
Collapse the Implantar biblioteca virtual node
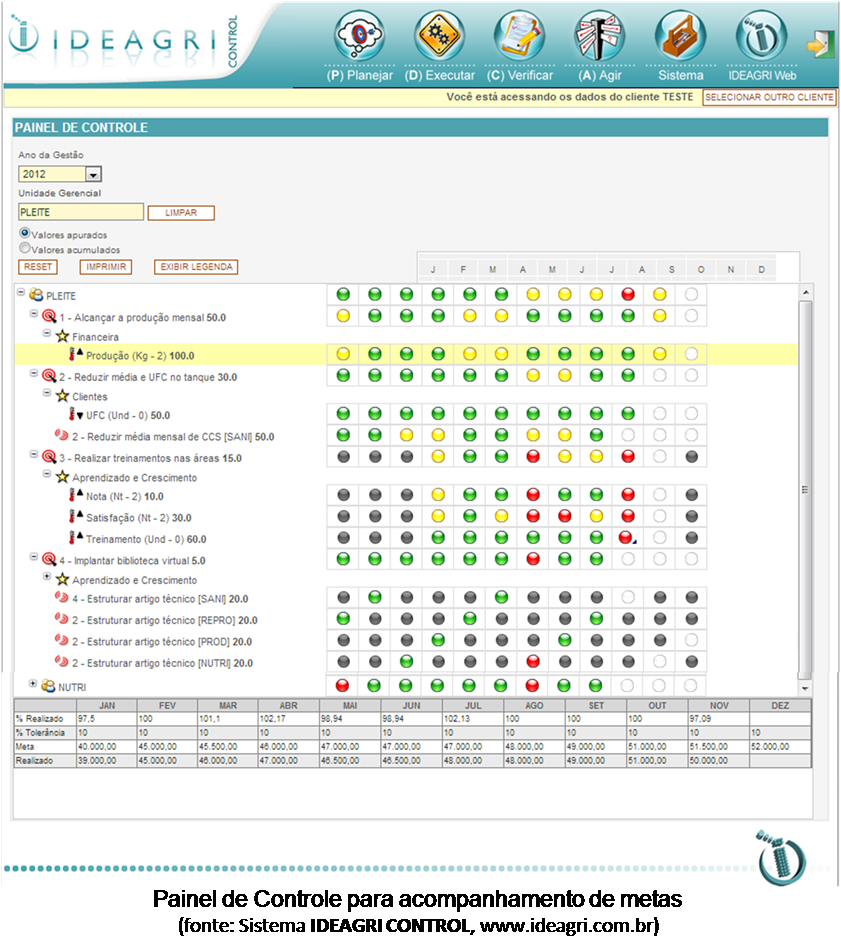(x=34, y=557)
